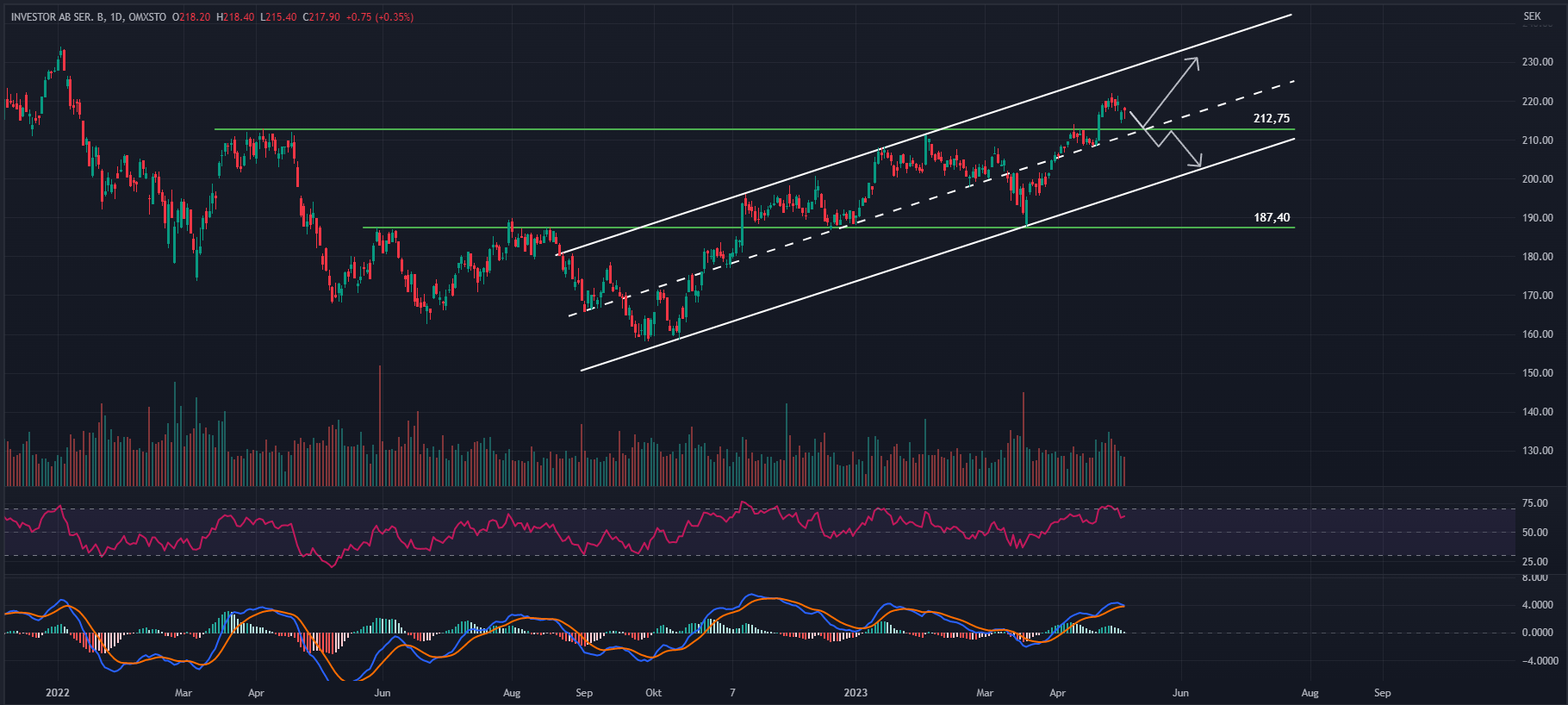Click the 2023 date on time axis
Screen dimensions: 1568x705
tap(856, 693)
